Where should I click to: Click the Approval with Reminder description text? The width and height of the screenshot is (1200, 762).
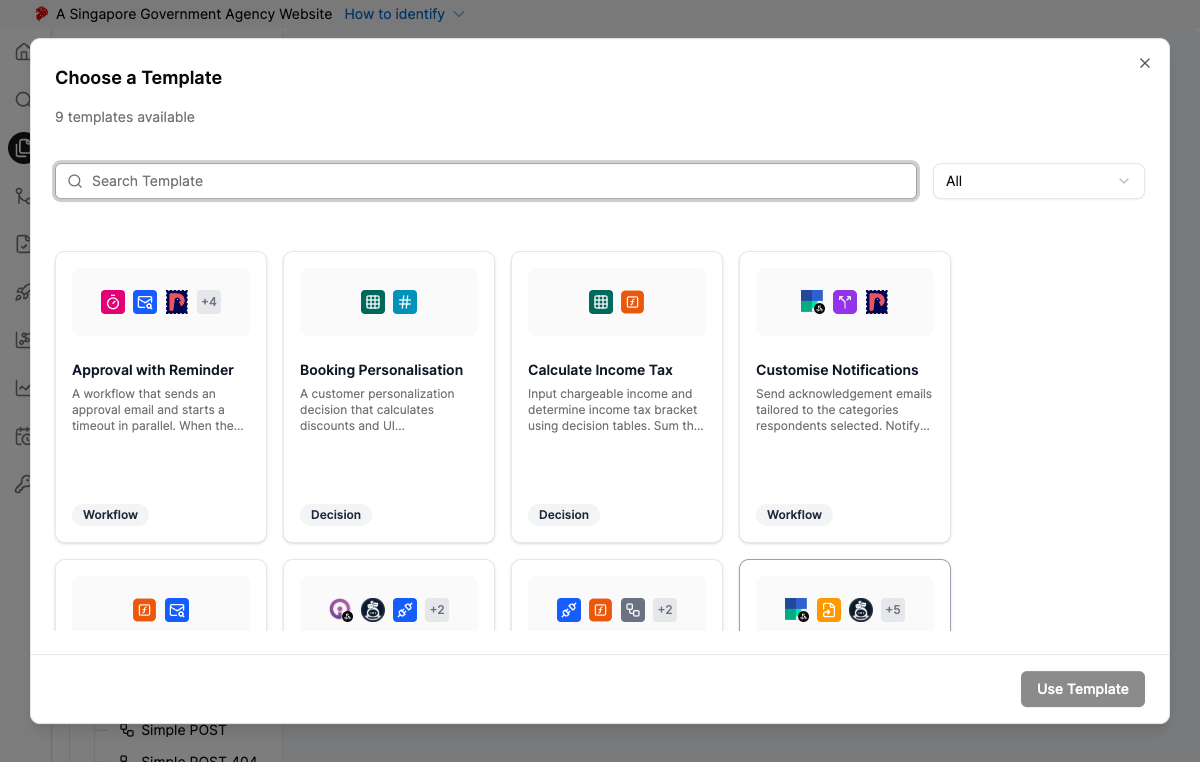tap(158, 410)
